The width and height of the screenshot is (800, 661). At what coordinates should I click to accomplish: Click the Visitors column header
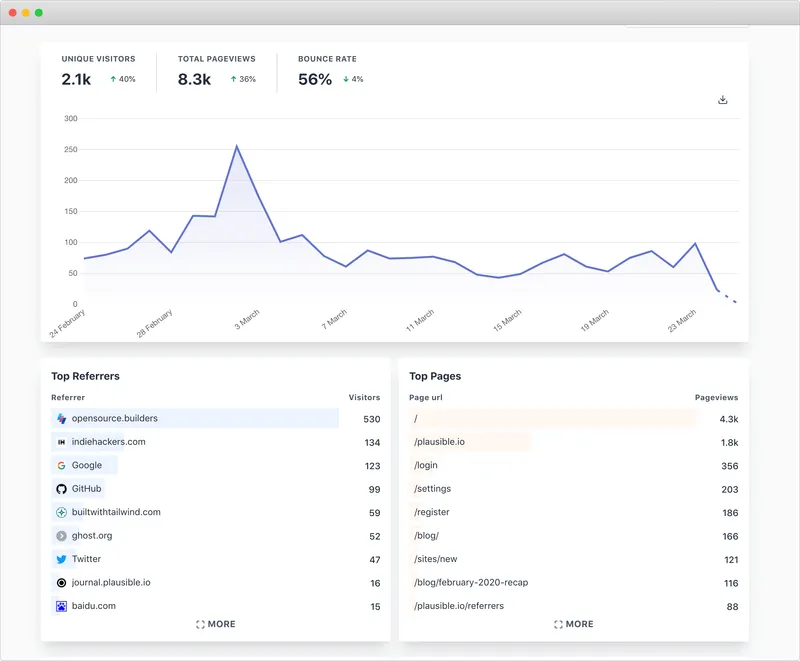click(x=364, y=397)
